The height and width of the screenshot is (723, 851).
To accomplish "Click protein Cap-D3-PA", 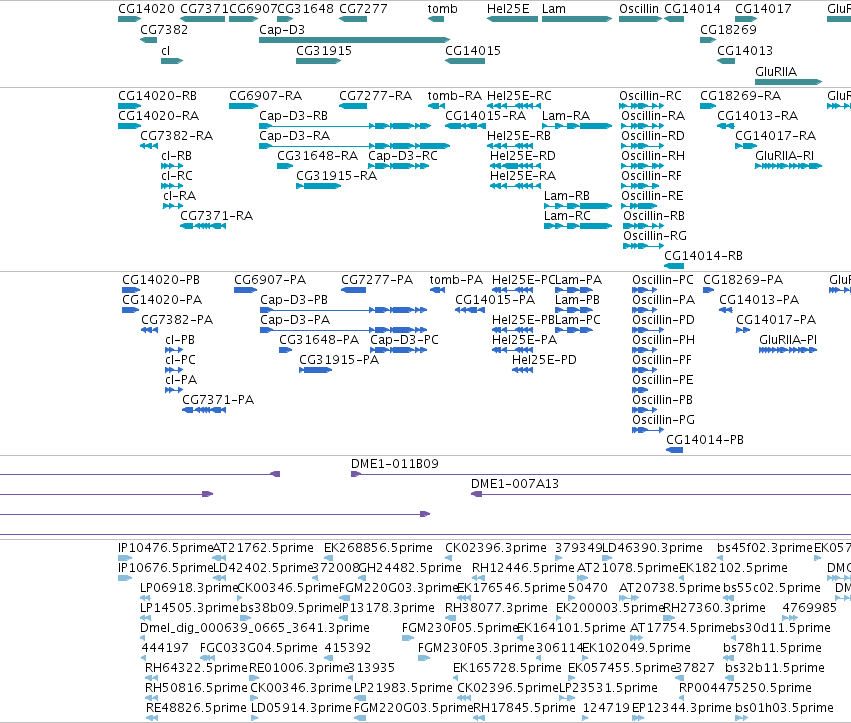I will pyautogui.click(x=344, y=330).
